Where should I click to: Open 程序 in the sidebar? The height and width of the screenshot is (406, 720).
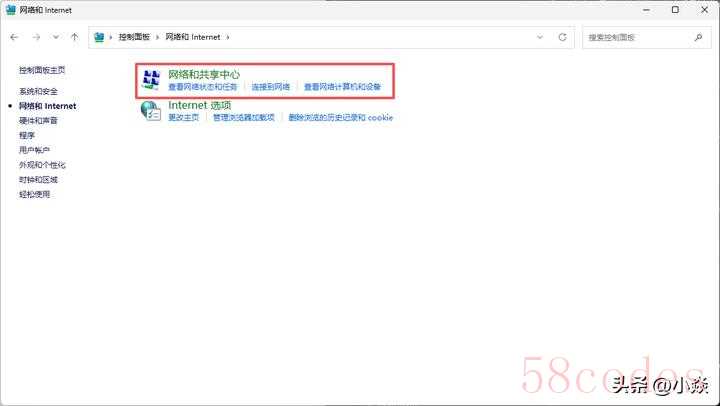coord(27,135)
